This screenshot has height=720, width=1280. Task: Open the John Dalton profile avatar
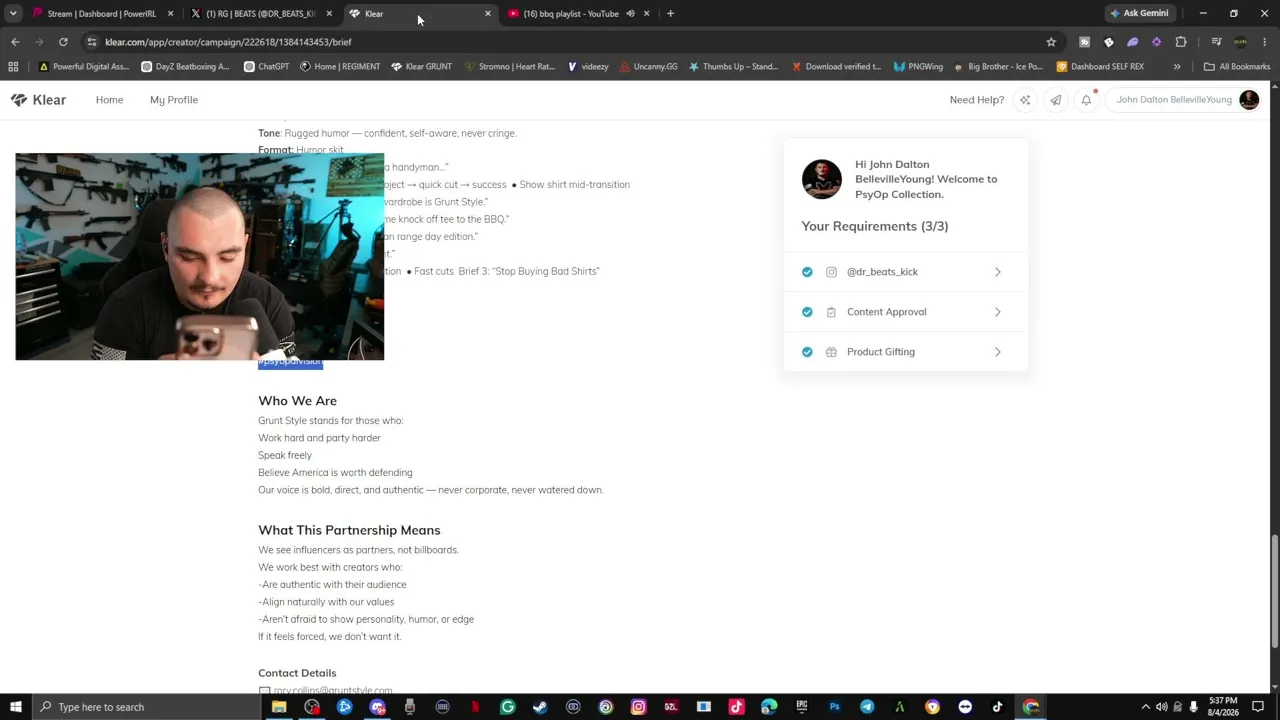pos(1249,100)
